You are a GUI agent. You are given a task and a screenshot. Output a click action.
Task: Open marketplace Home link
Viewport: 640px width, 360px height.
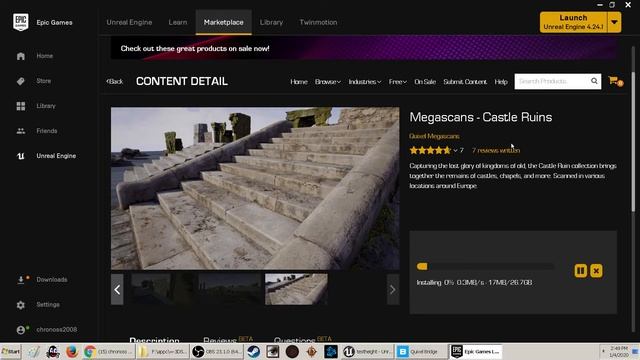pos(299,82)
